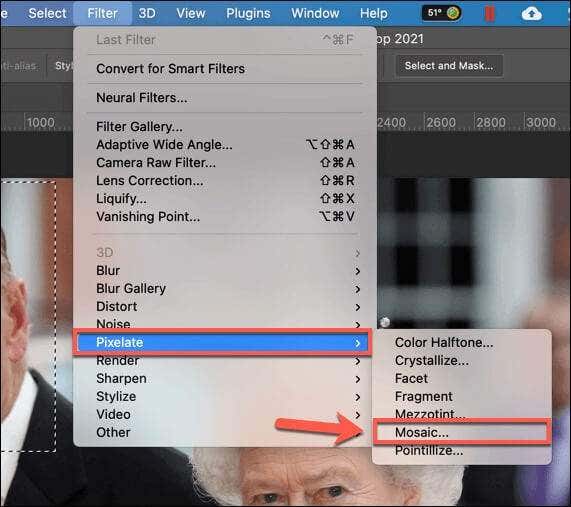The height and width of the screenshot is (507, 571).
Task: Click the Filter menu in menu bar
Action: [x=102, y=13]
